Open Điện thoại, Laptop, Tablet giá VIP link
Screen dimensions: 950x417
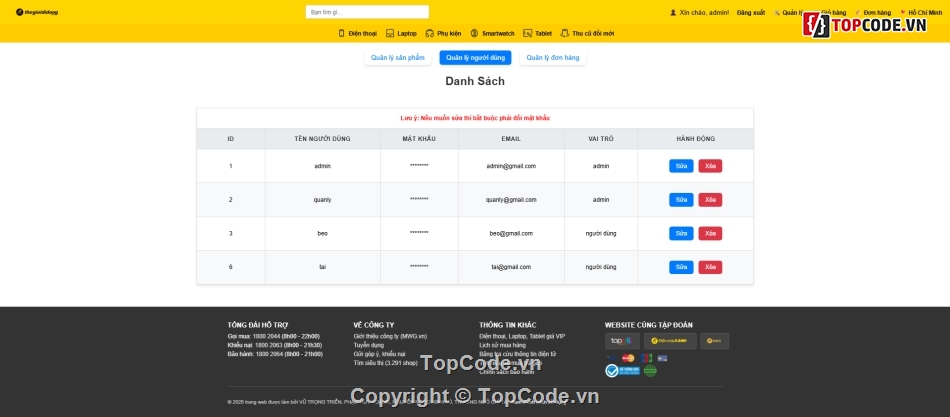point(522,336)
